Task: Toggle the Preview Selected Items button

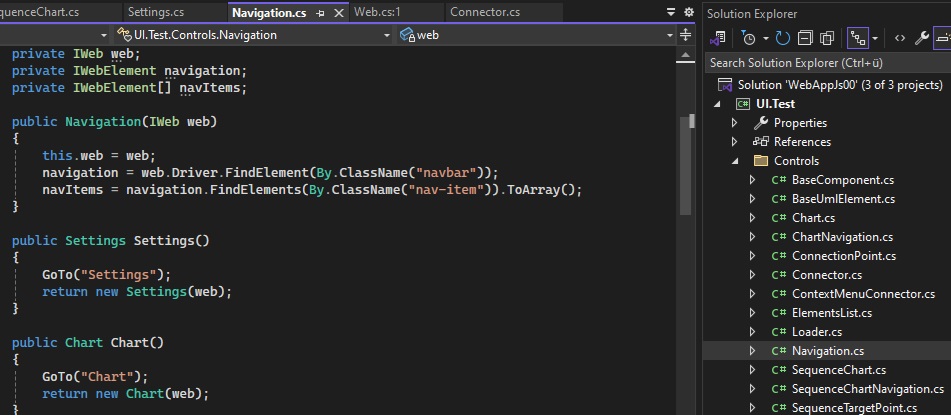Action: tap(943, 39)
